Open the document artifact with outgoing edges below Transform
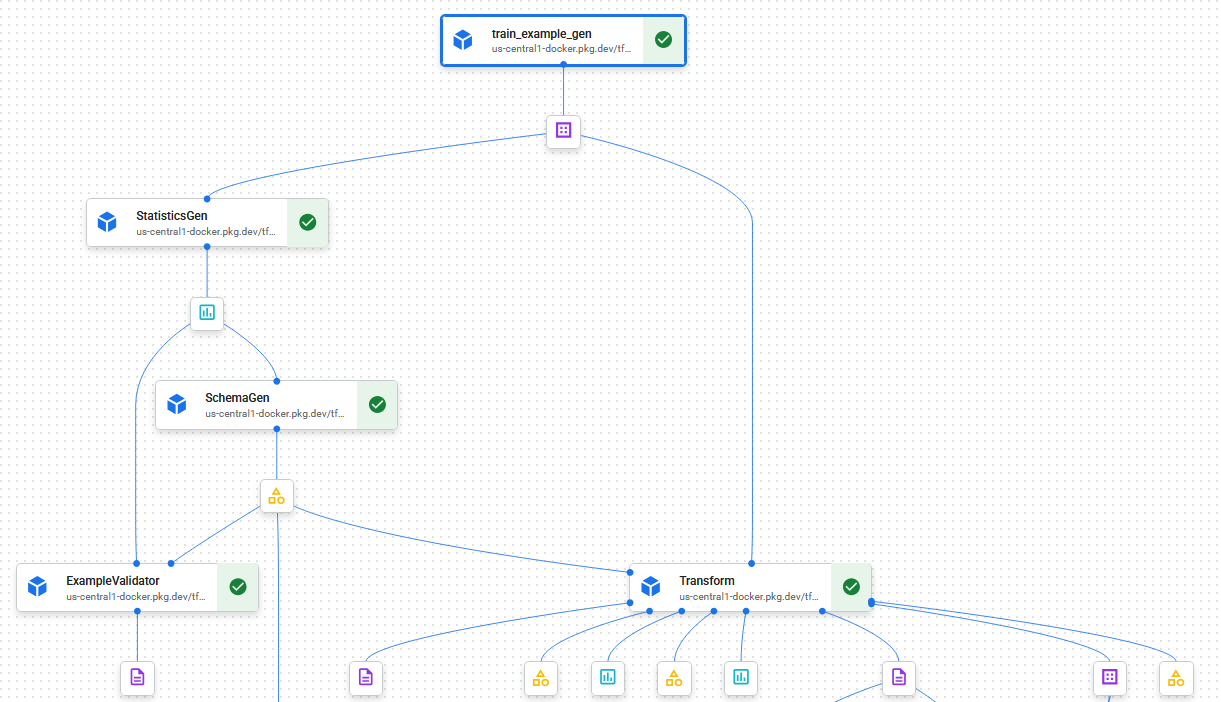The image size is (1221, 702). pos(898,677)
